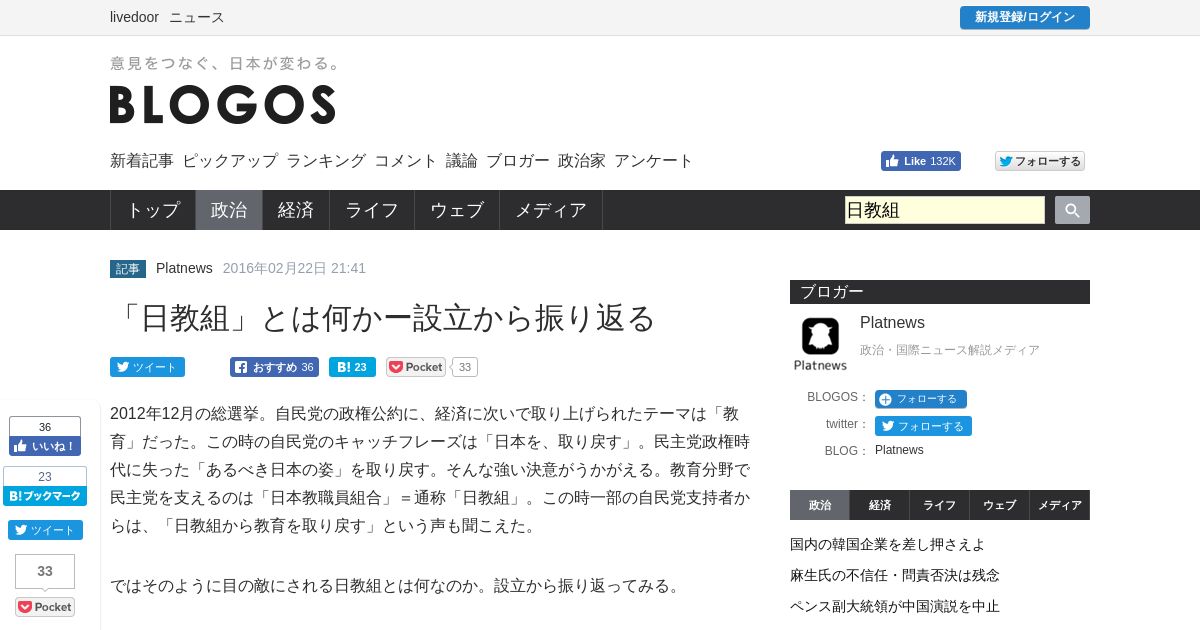
Task: Select ウェブ in dark nav bar
Action: (x=457, y=210)
